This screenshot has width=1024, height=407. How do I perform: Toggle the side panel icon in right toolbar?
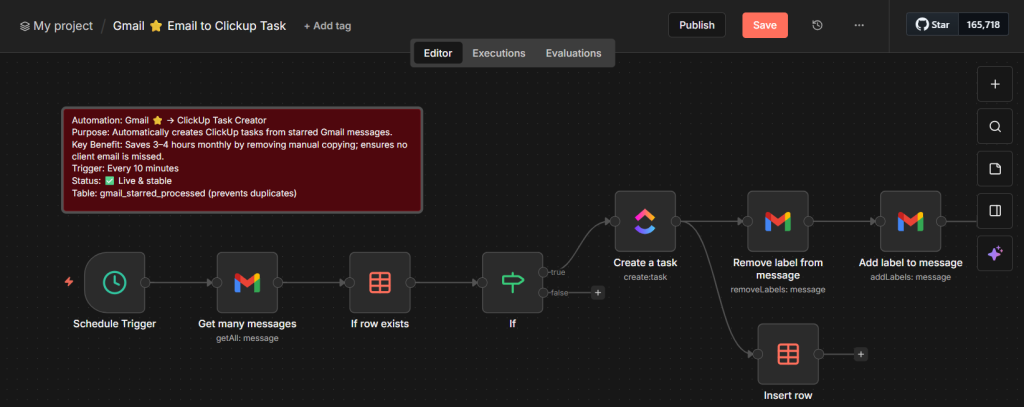[x=995, y=210]
